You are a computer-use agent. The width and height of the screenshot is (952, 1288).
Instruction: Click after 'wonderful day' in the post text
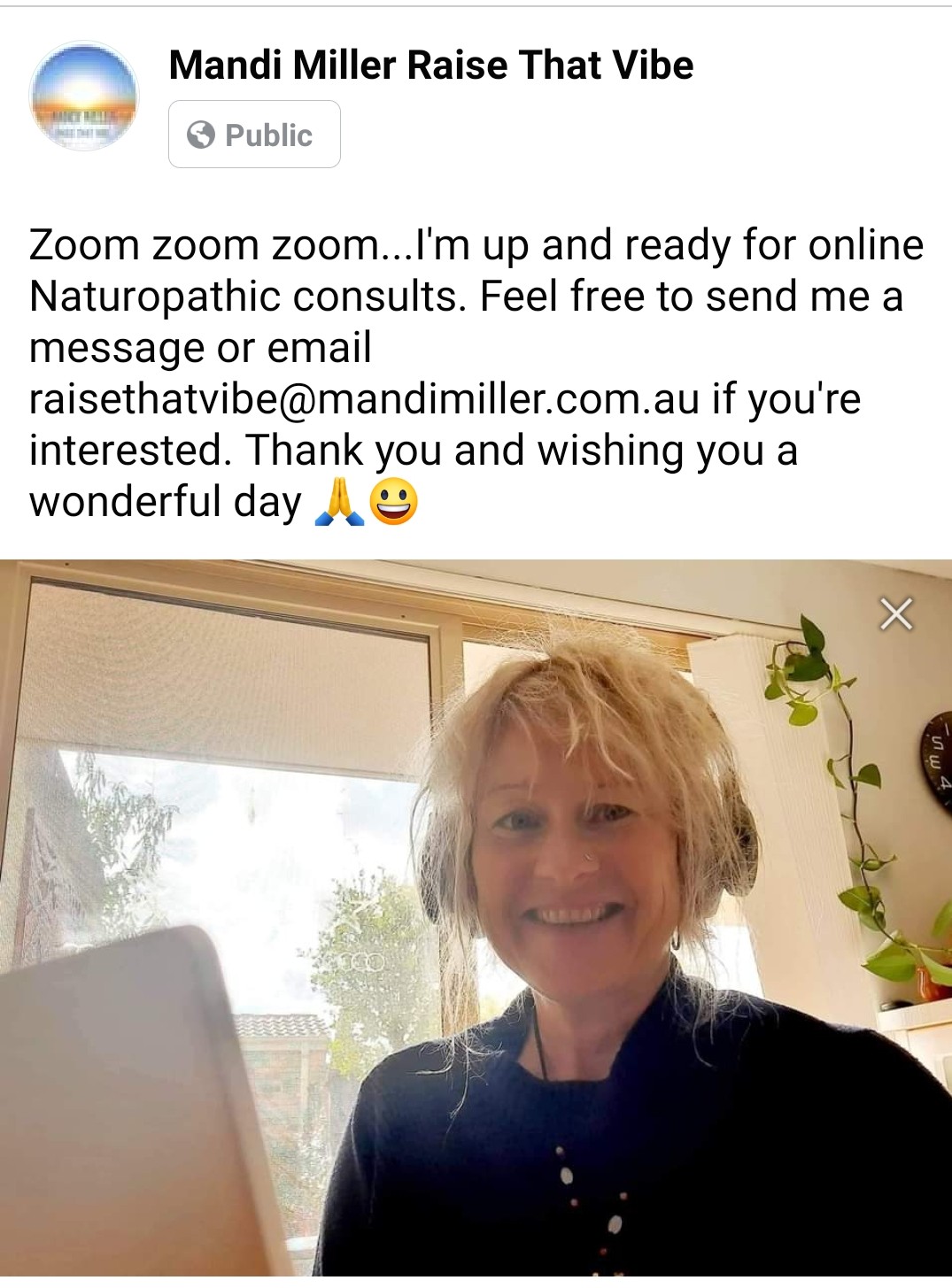pyautogui.click(x=305, y=502)
